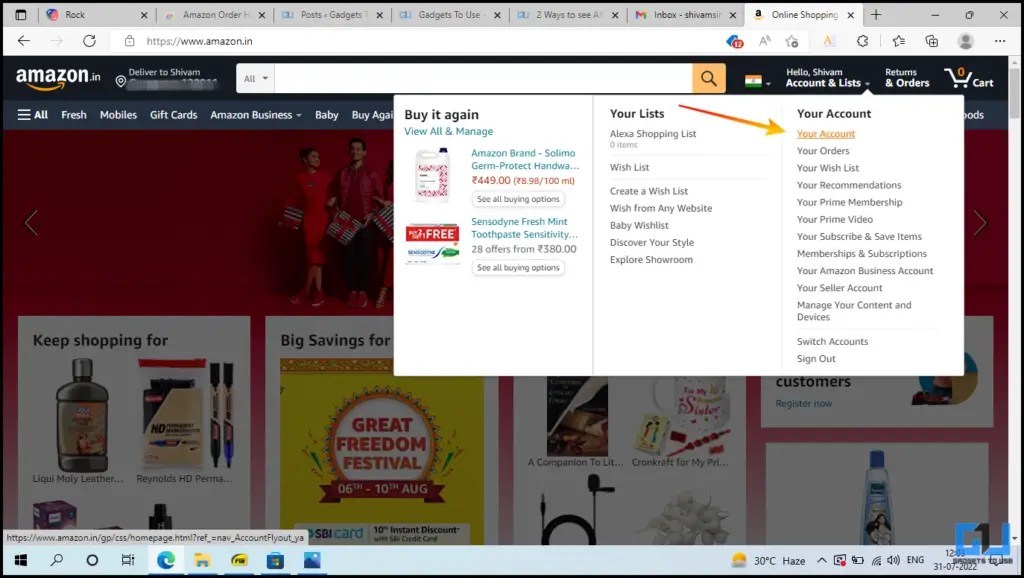The width and height of the screenshot is (1024, 578).
Task: Click the browser Collections icon
Action: (x=930, y=42)
